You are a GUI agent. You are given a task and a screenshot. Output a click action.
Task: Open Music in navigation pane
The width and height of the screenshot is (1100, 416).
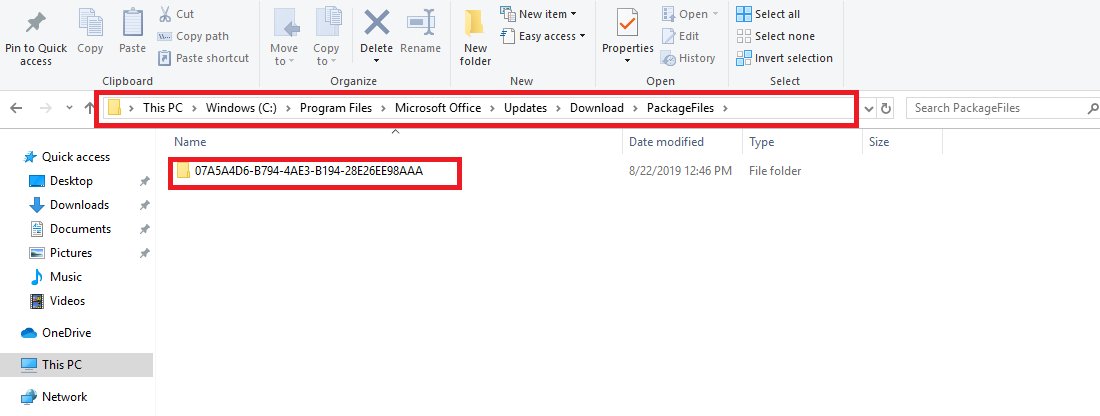[x=56, y=276]
